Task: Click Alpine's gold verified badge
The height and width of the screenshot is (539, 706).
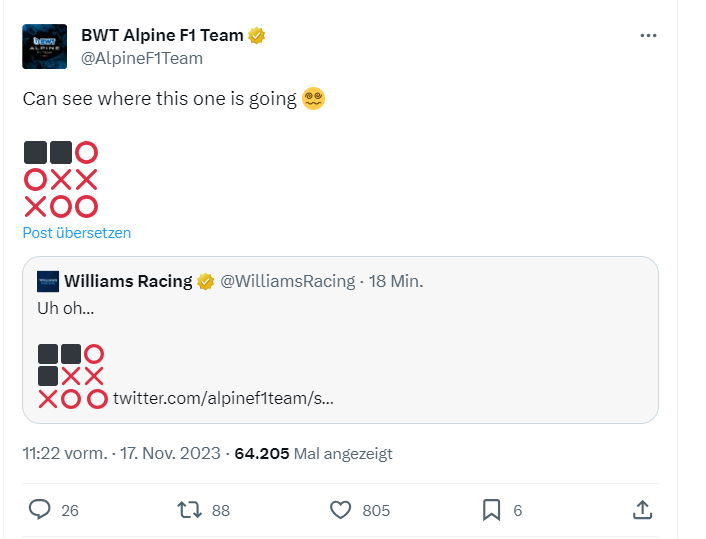Action: [x=257, y=36]
